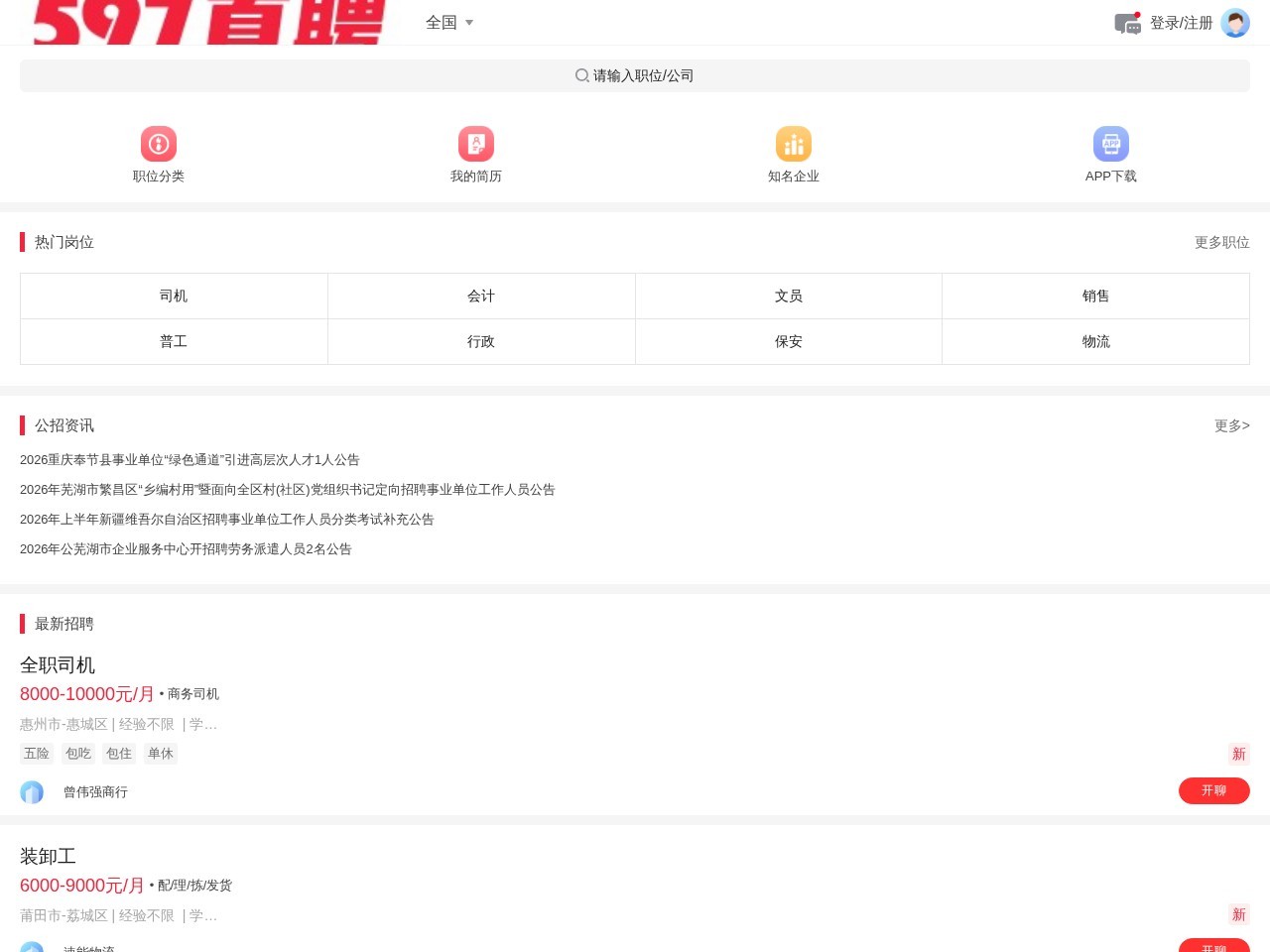1270x952 pixels.
Task: Open the 登录/注册 link
Action: tap(1181, 22)
